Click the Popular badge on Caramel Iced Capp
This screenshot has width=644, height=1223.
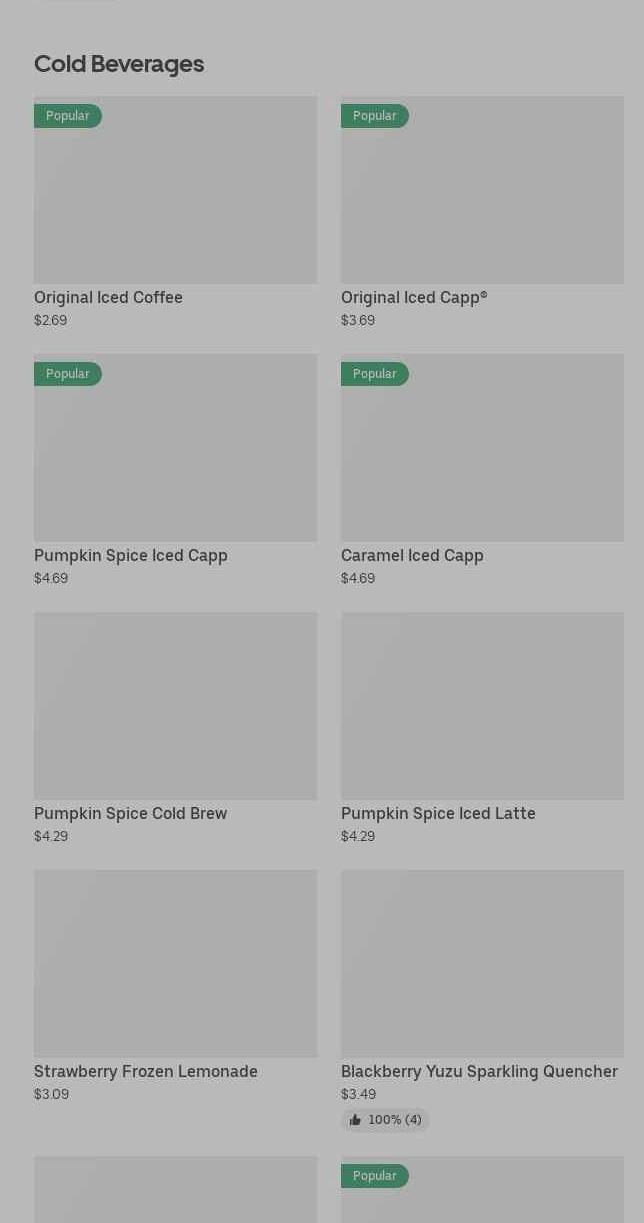point(375,374)
